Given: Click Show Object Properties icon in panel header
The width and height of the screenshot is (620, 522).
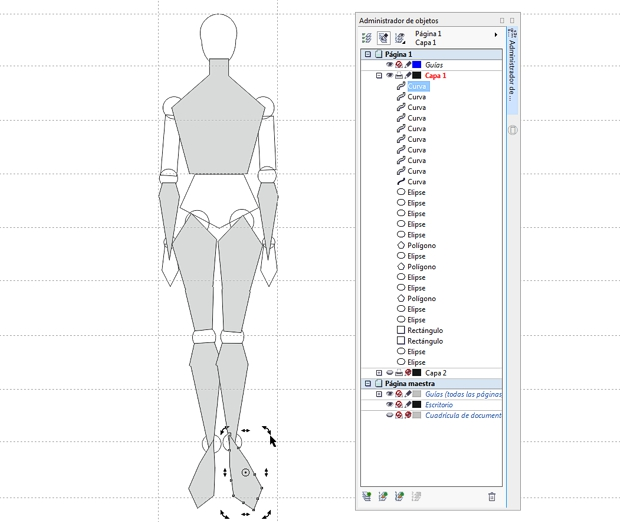Looking at the screenshot, I should coord(367,38).
